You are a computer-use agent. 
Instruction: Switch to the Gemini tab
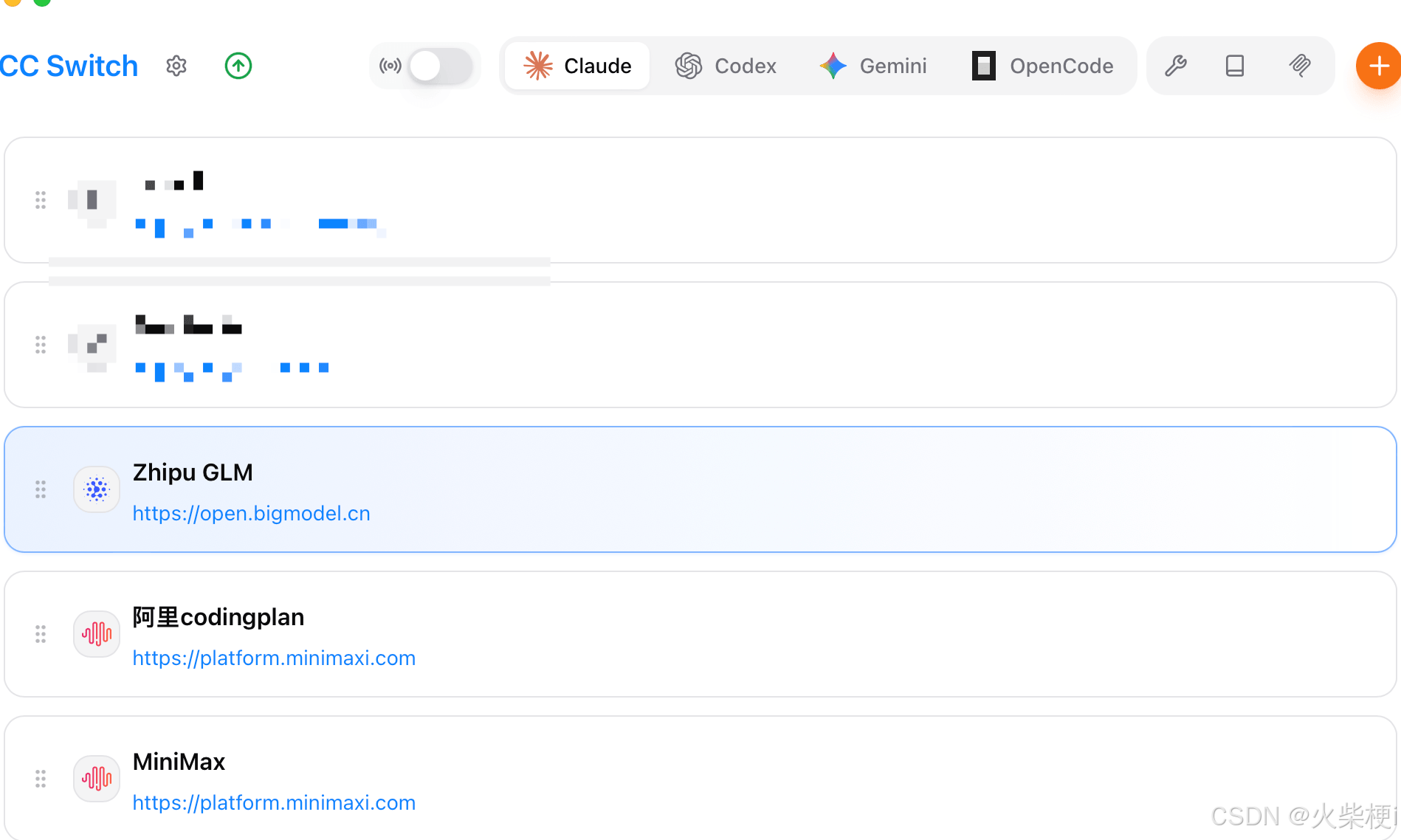pyautogui.click(x=873, y=66)
